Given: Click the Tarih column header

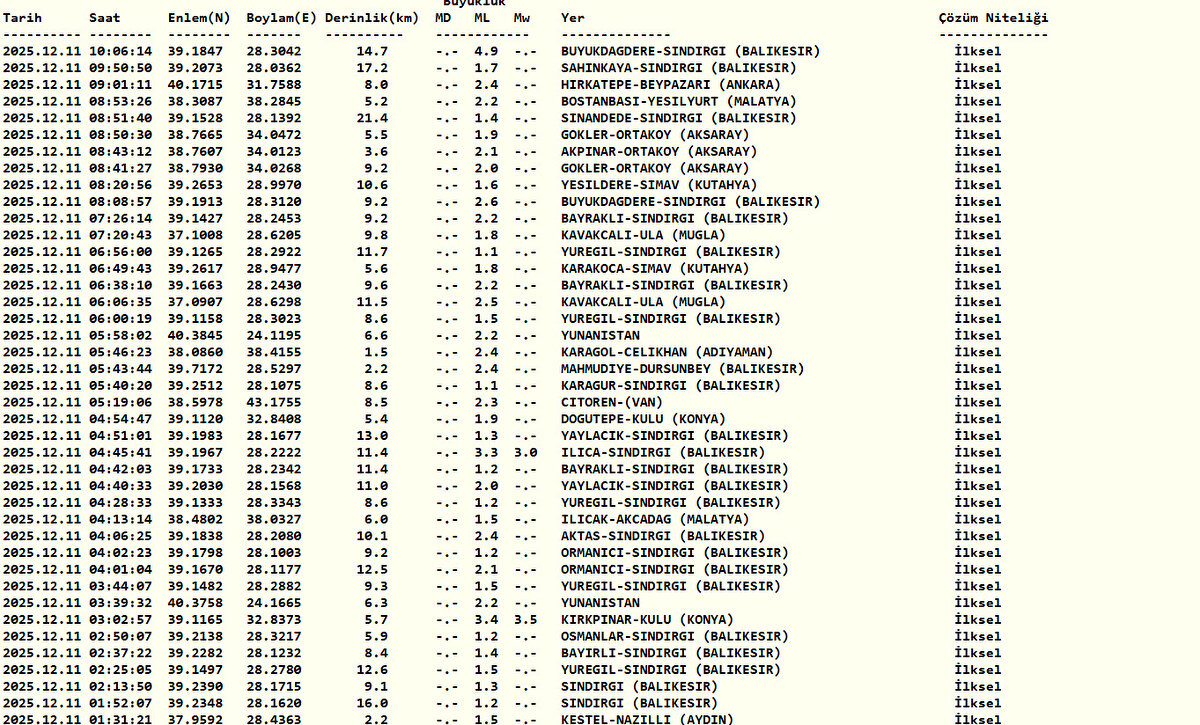Looking at the screenshot, I should (x=22, y=18).
